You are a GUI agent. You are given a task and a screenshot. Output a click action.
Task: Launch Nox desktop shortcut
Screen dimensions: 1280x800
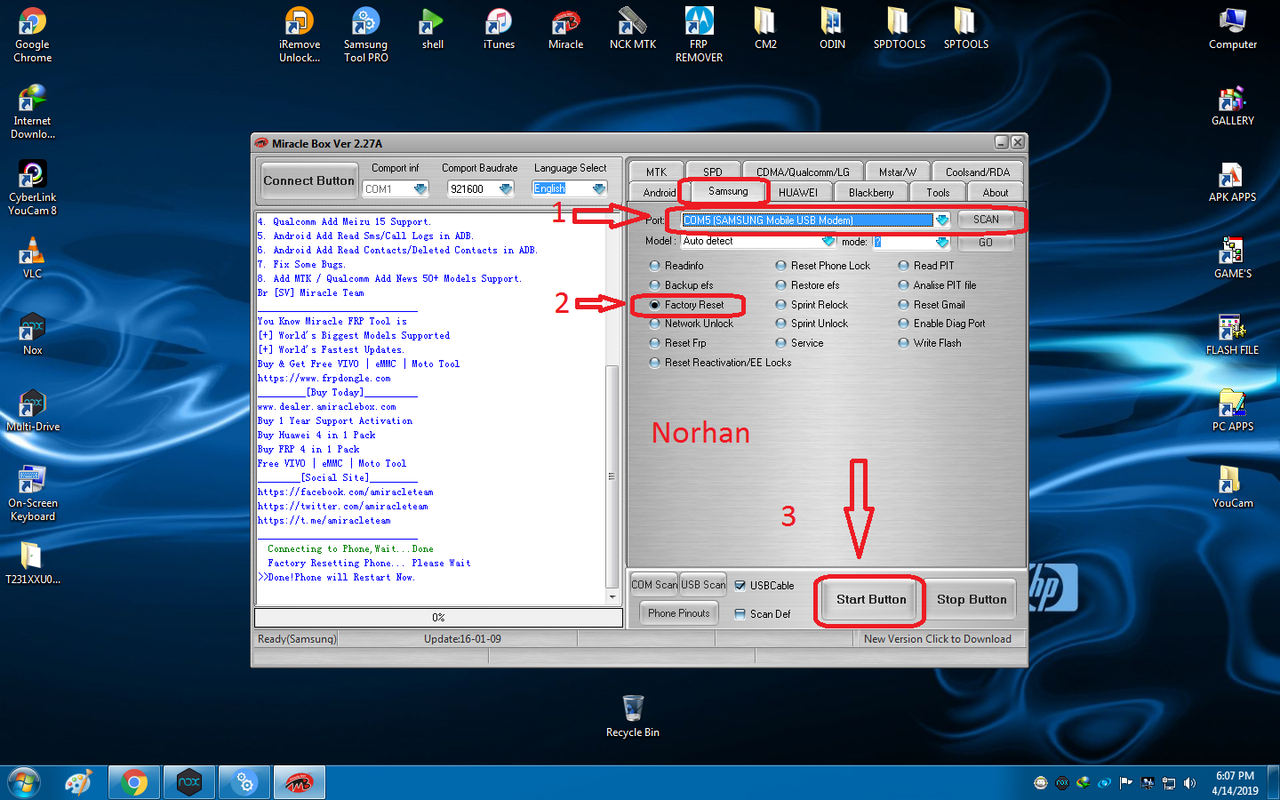(x=32, y=334)
